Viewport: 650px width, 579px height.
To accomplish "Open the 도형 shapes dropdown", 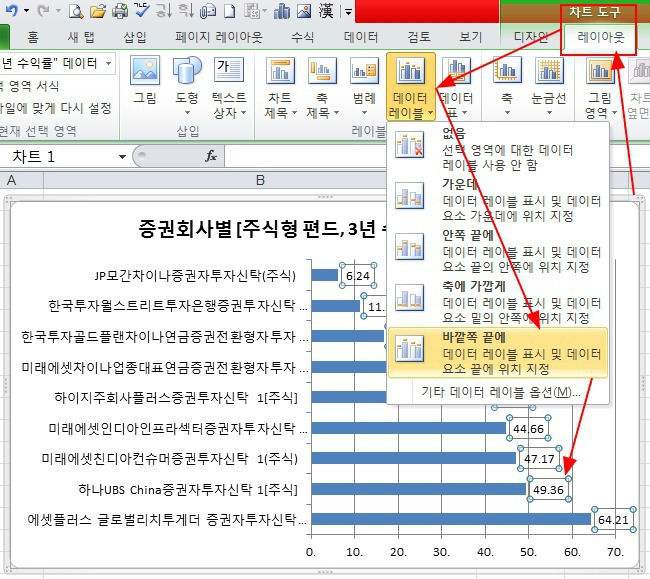I will (187, 86).
